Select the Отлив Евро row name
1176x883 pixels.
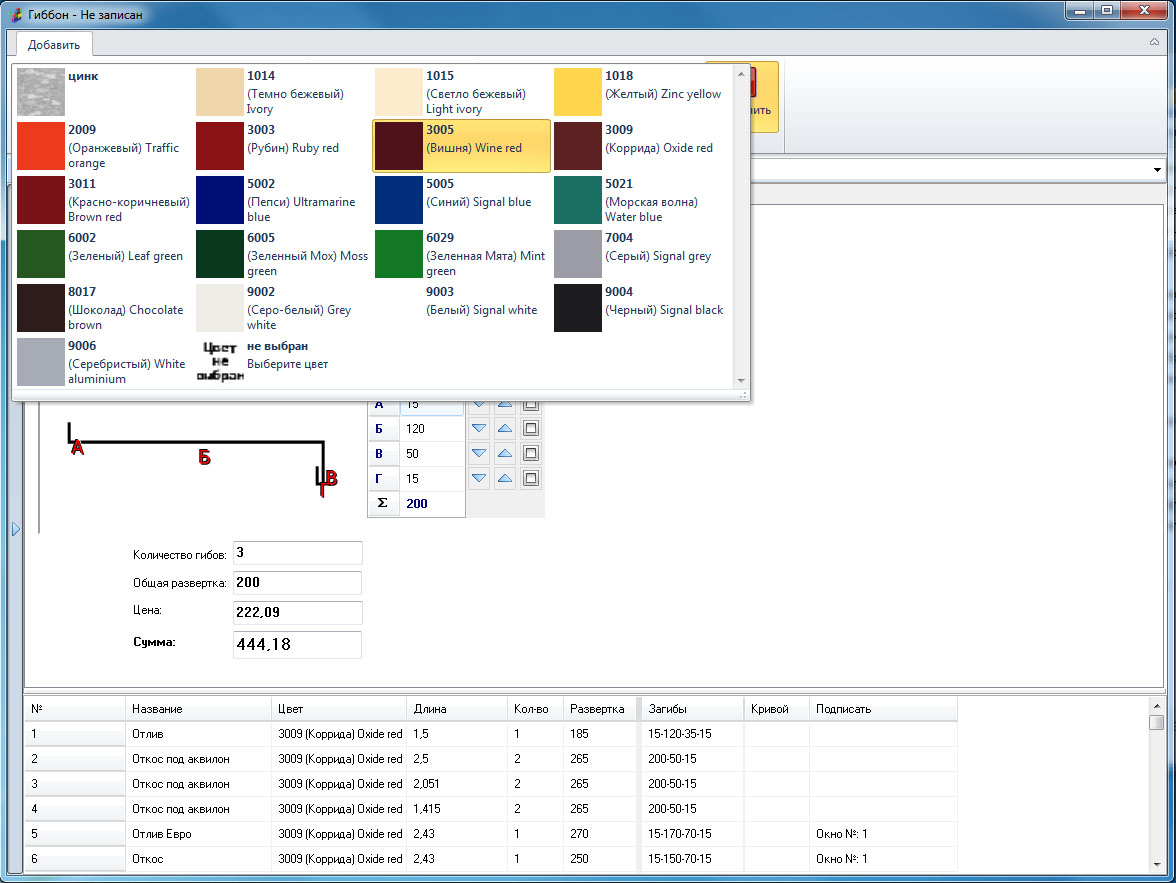tap(198, 833)
